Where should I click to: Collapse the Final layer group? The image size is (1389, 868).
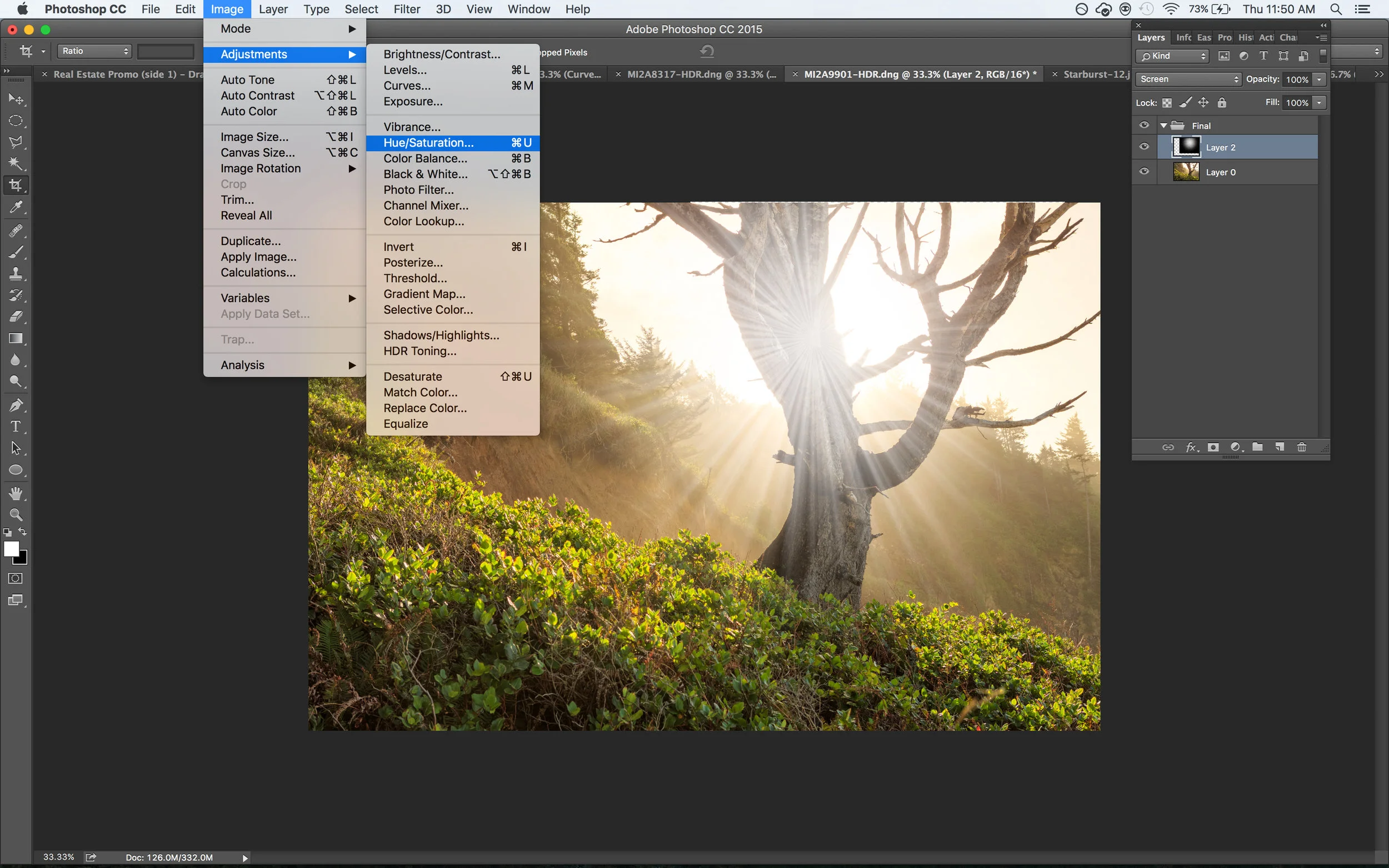1163,125
